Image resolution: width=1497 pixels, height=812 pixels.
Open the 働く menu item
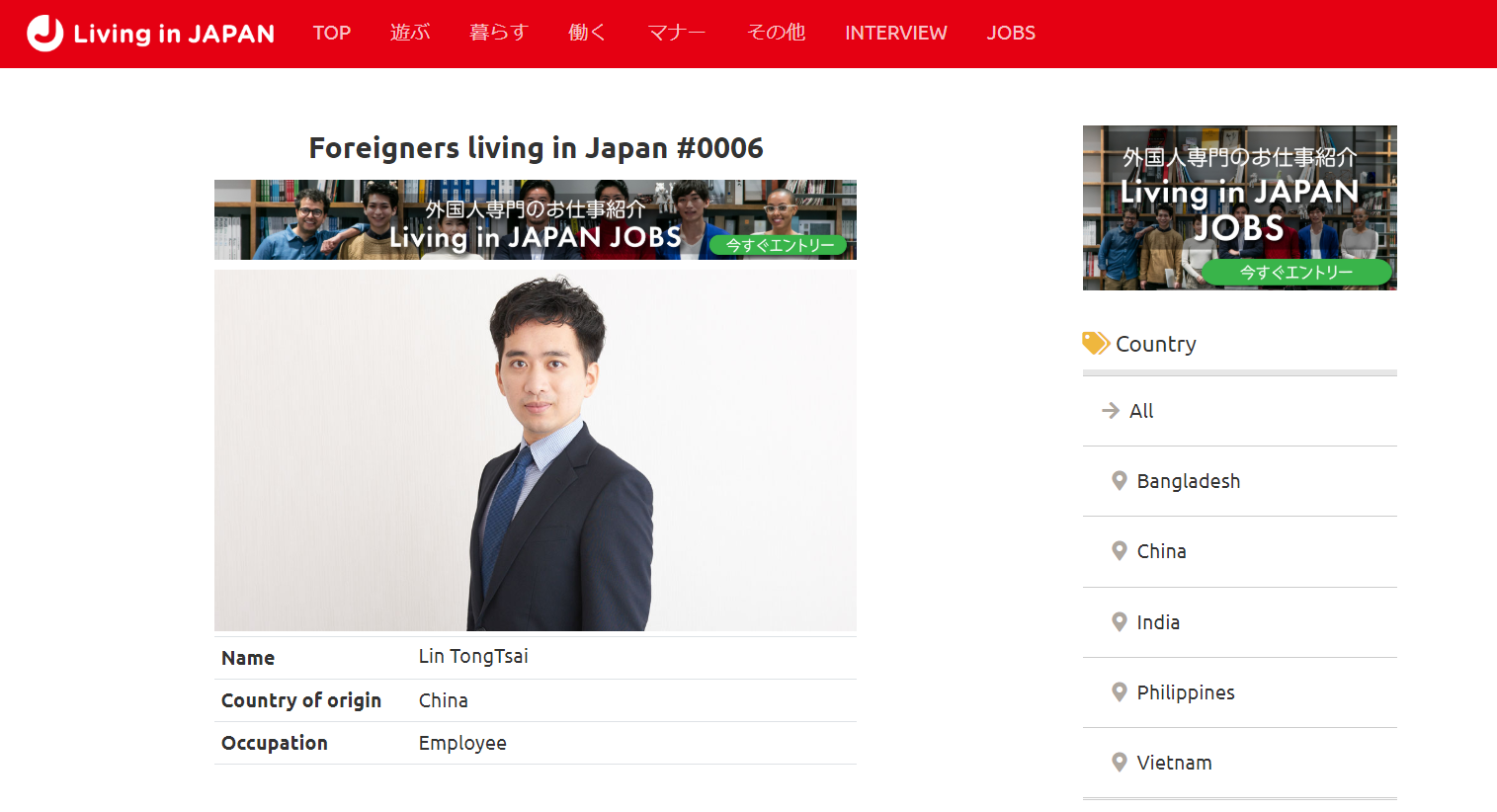587,33
